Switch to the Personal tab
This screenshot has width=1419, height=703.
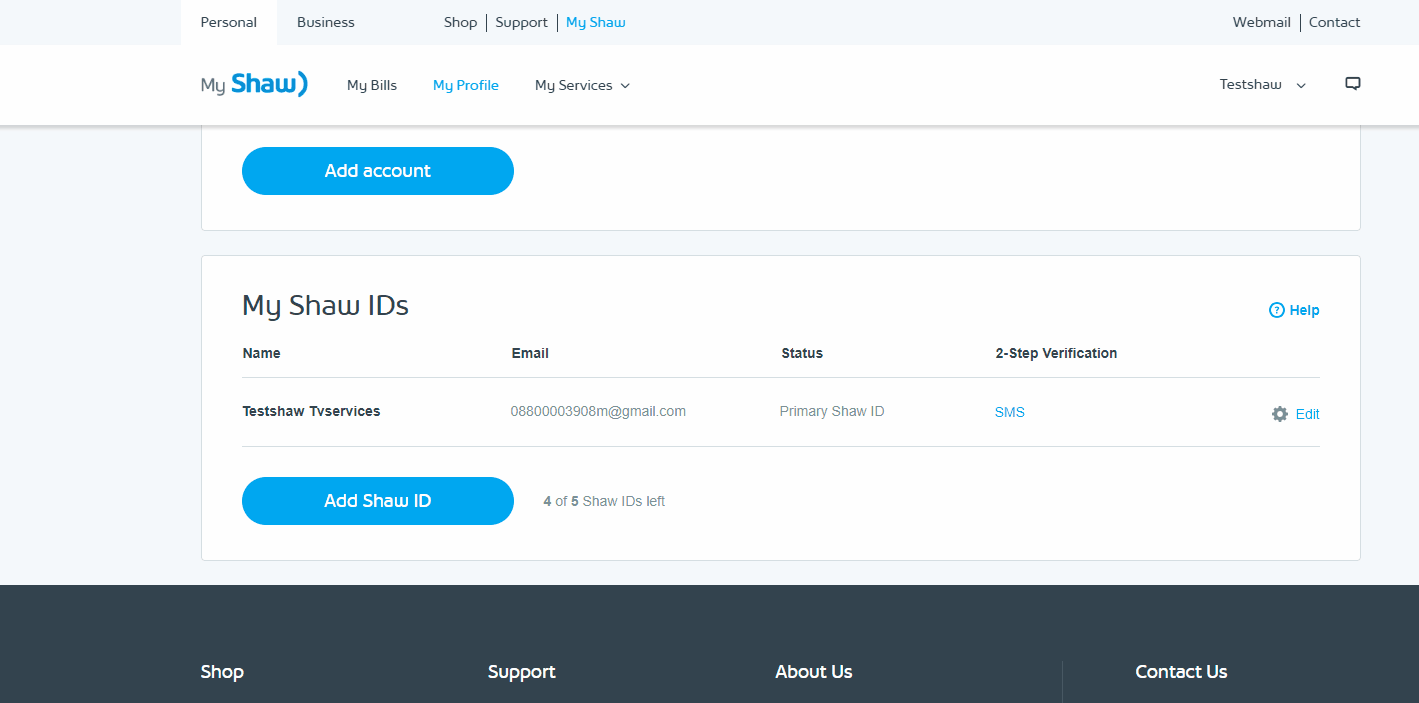point(229,22)
